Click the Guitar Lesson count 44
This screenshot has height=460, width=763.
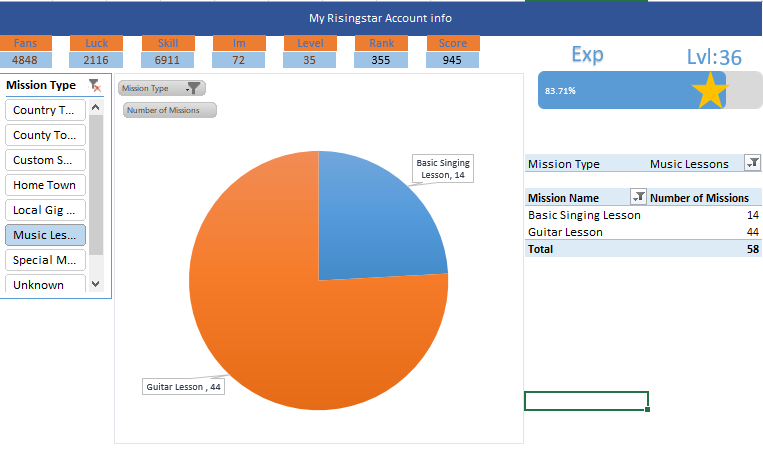(753, 232)
